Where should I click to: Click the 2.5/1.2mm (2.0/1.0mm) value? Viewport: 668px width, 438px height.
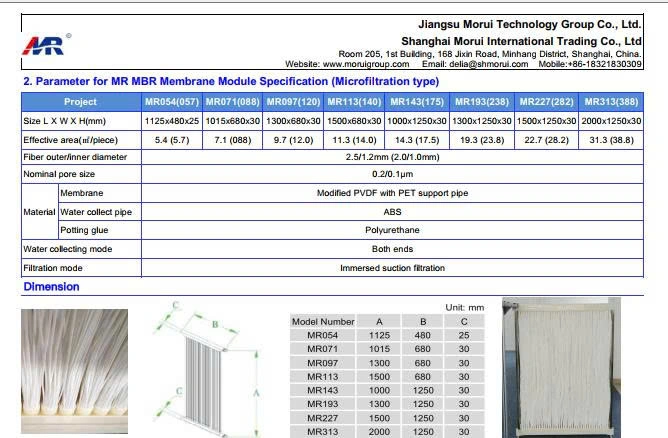pos(392,157)
